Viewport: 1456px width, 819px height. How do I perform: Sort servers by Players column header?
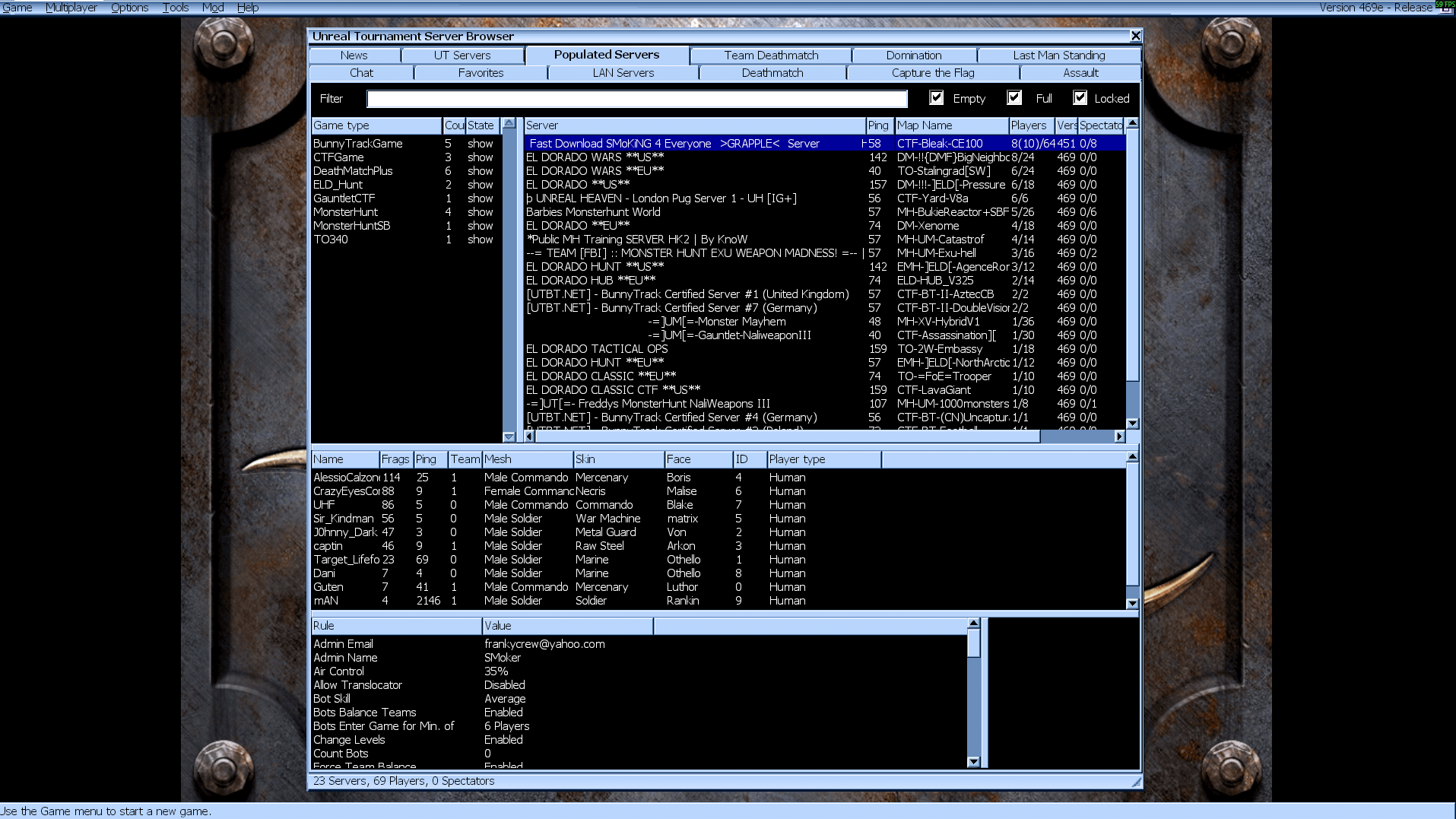tap(1032, 125)
